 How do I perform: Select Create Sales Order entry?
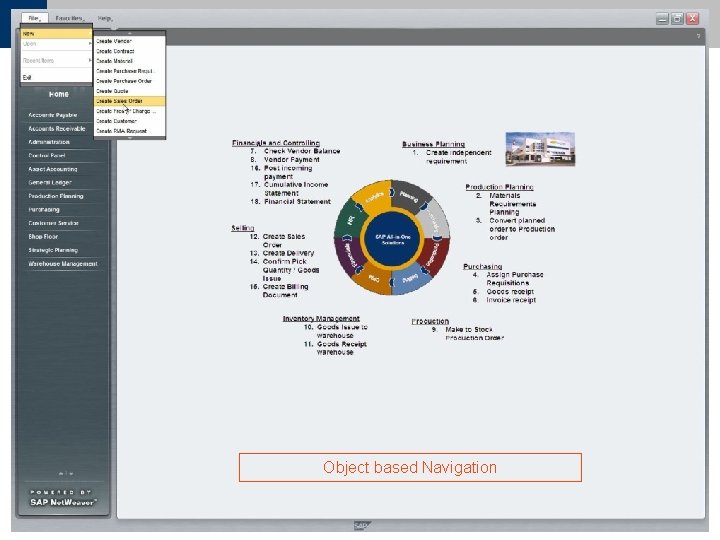[x=129, y=101]
